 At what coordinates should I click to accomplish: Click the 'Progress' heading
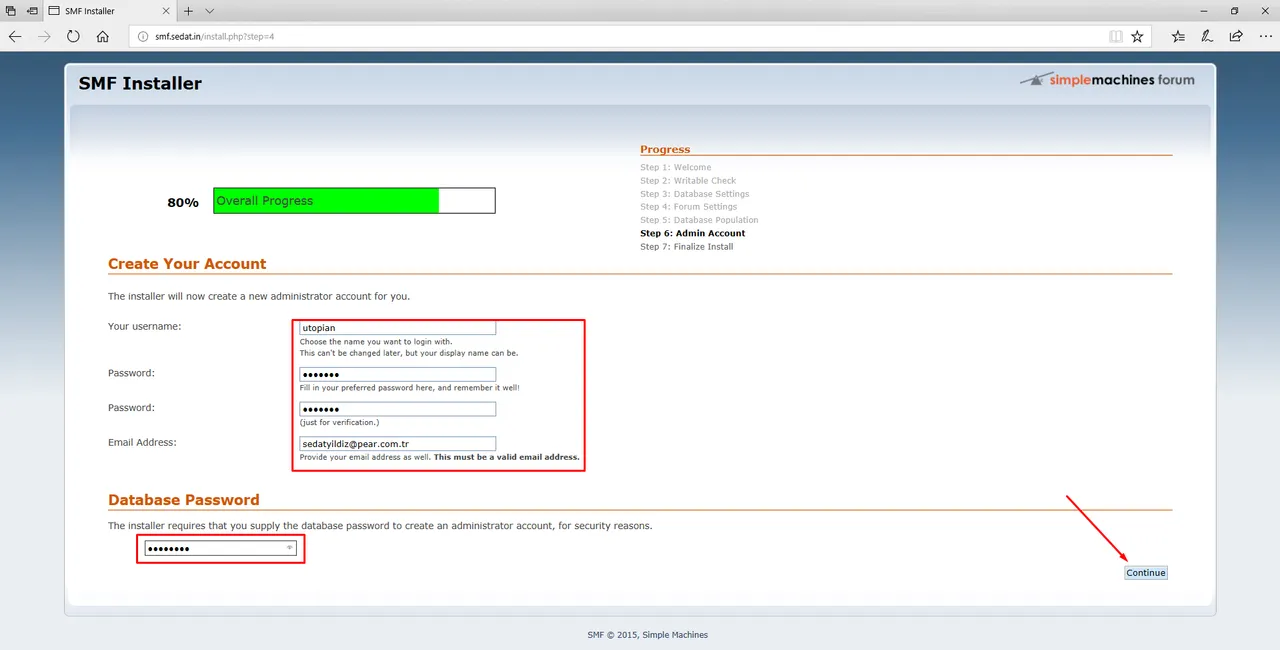pos(665,149)
